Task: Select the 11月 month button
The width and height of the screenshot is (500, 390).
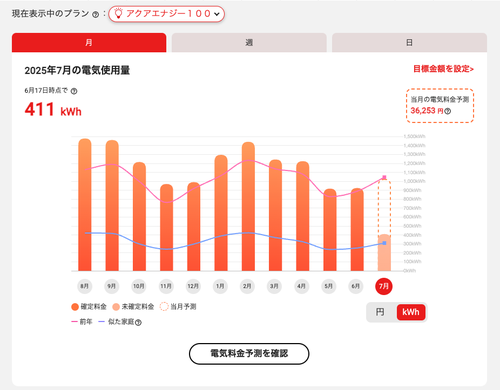Action: (166, 286)
